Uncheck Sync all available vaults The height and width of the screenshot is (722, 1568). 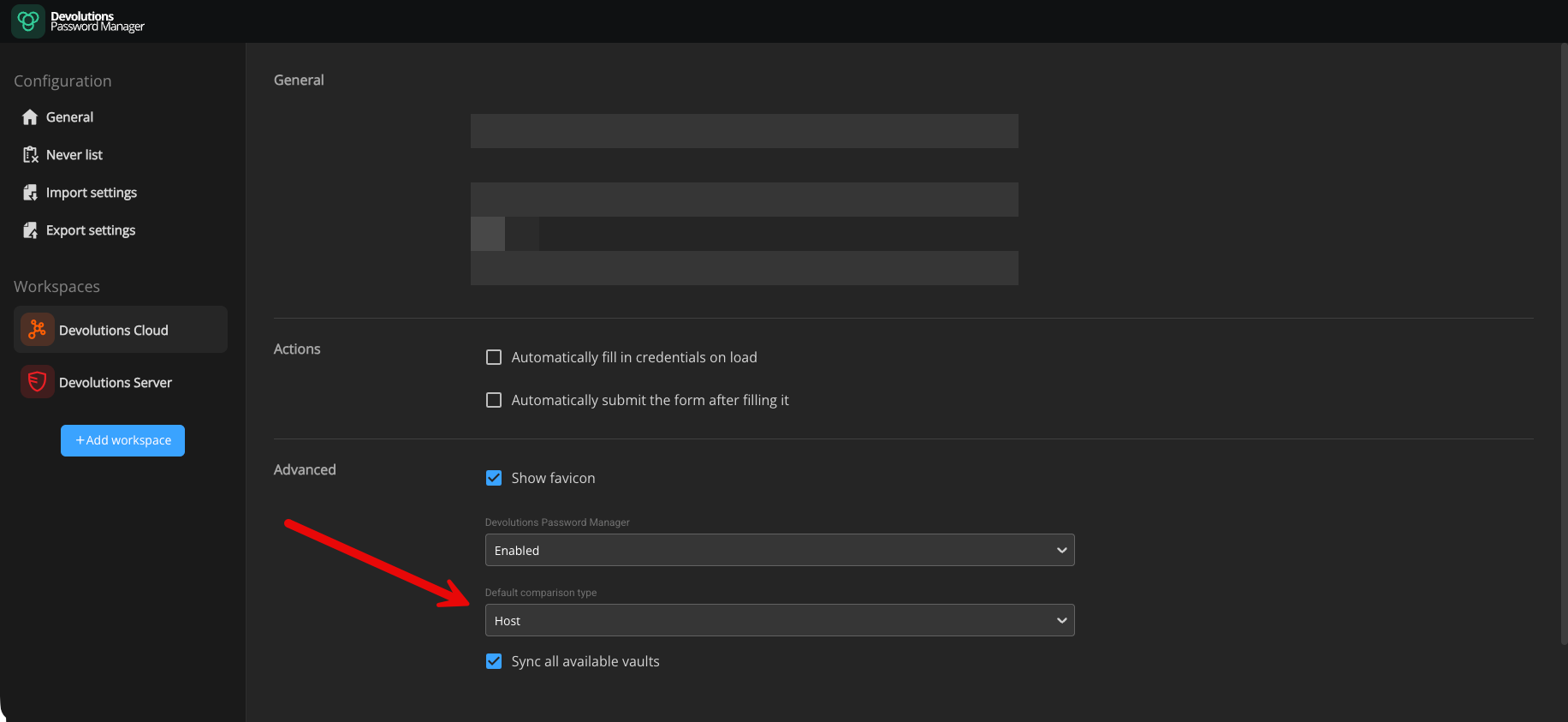494,661
